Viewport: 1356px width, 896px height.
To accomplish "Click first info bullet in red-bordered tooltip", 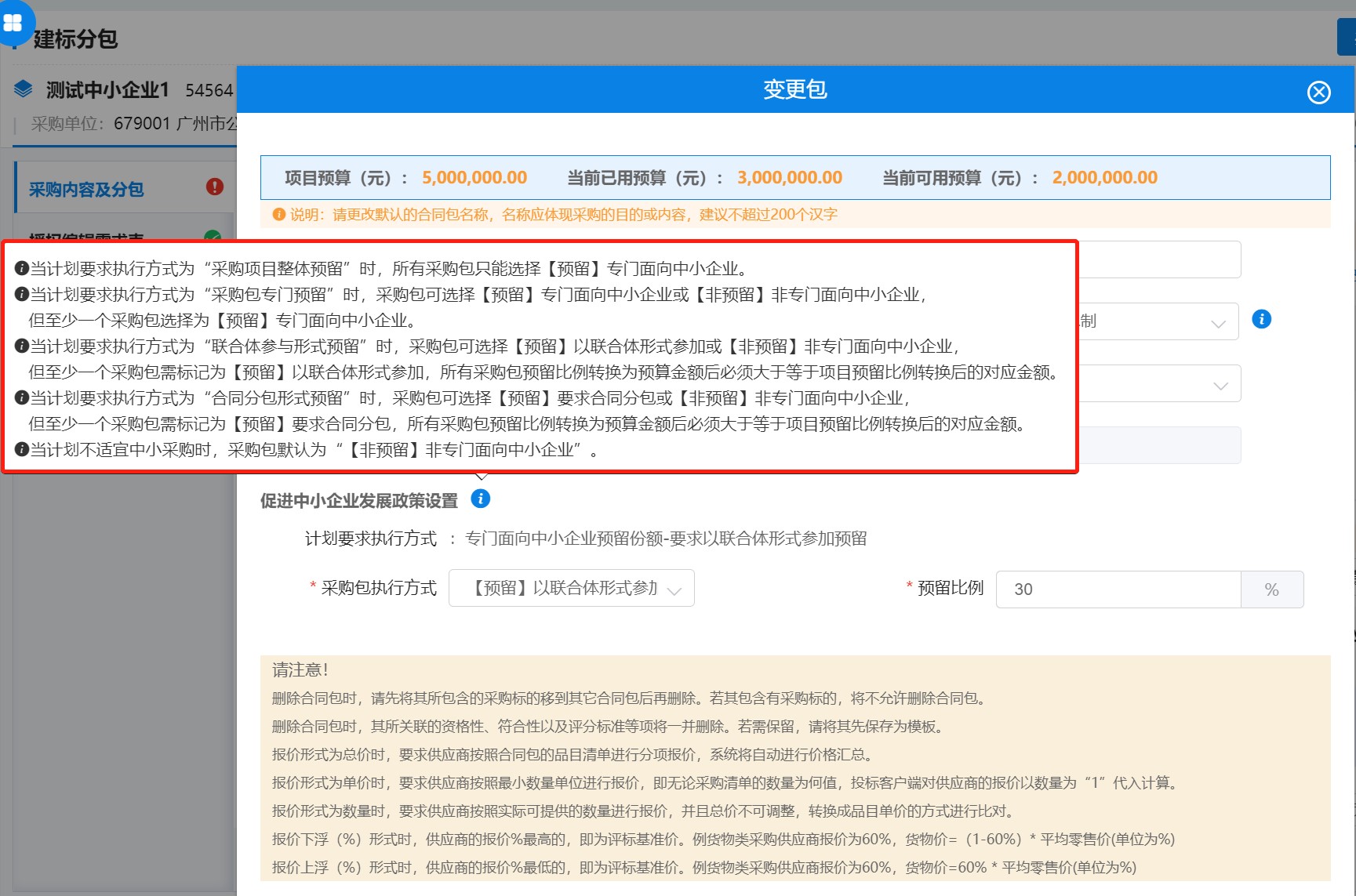I will pyautogui.click(x=22, y=269).
